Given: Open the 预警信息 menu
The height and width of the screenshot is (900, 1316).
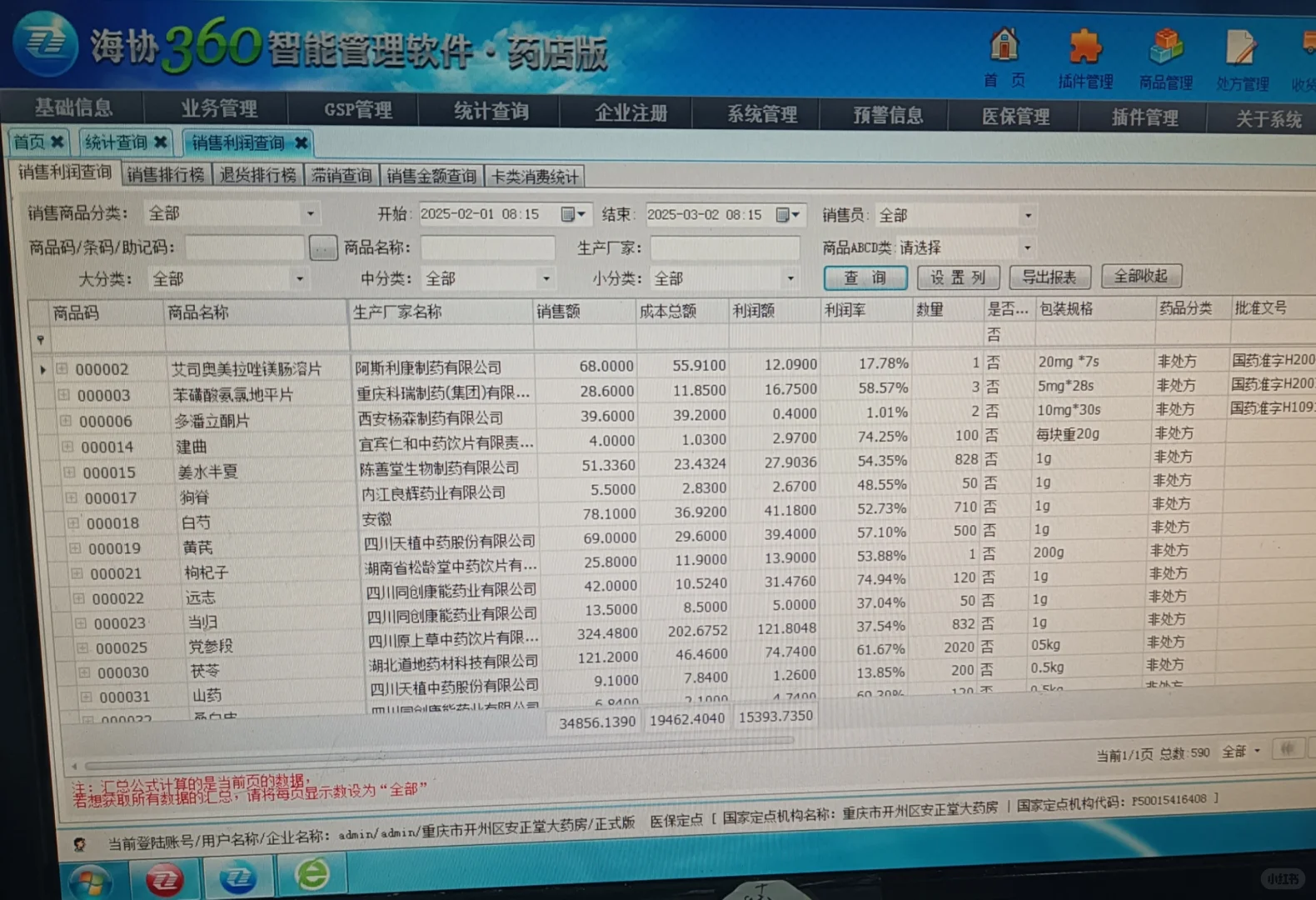Looking at the screenshot, I should (887, 116).
